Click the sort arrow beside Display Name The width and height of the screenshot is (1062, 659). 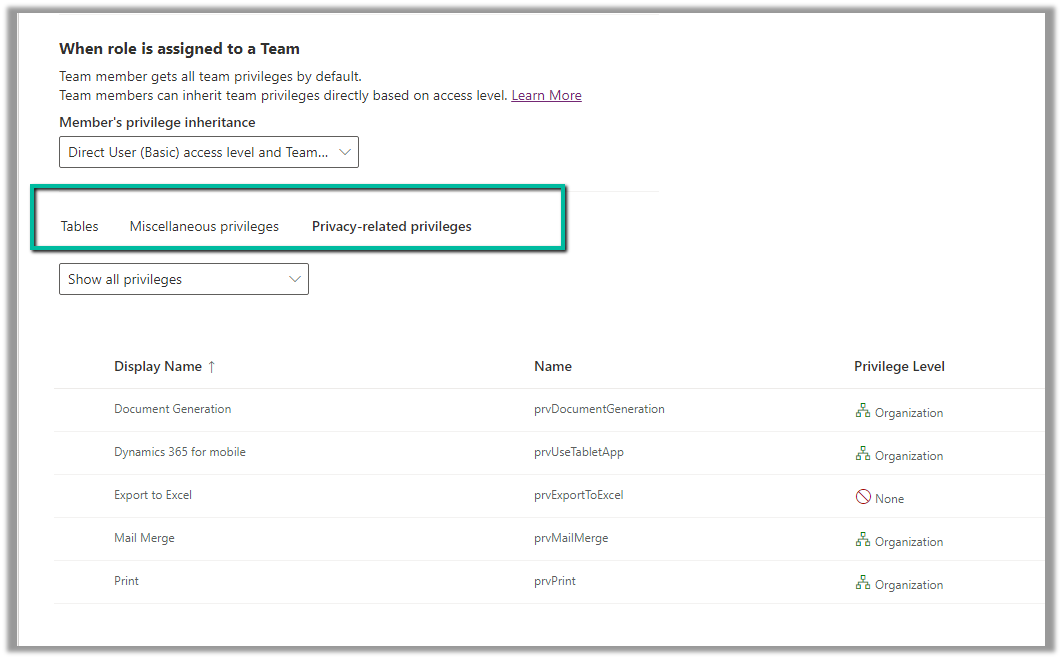tap(211, 367)
